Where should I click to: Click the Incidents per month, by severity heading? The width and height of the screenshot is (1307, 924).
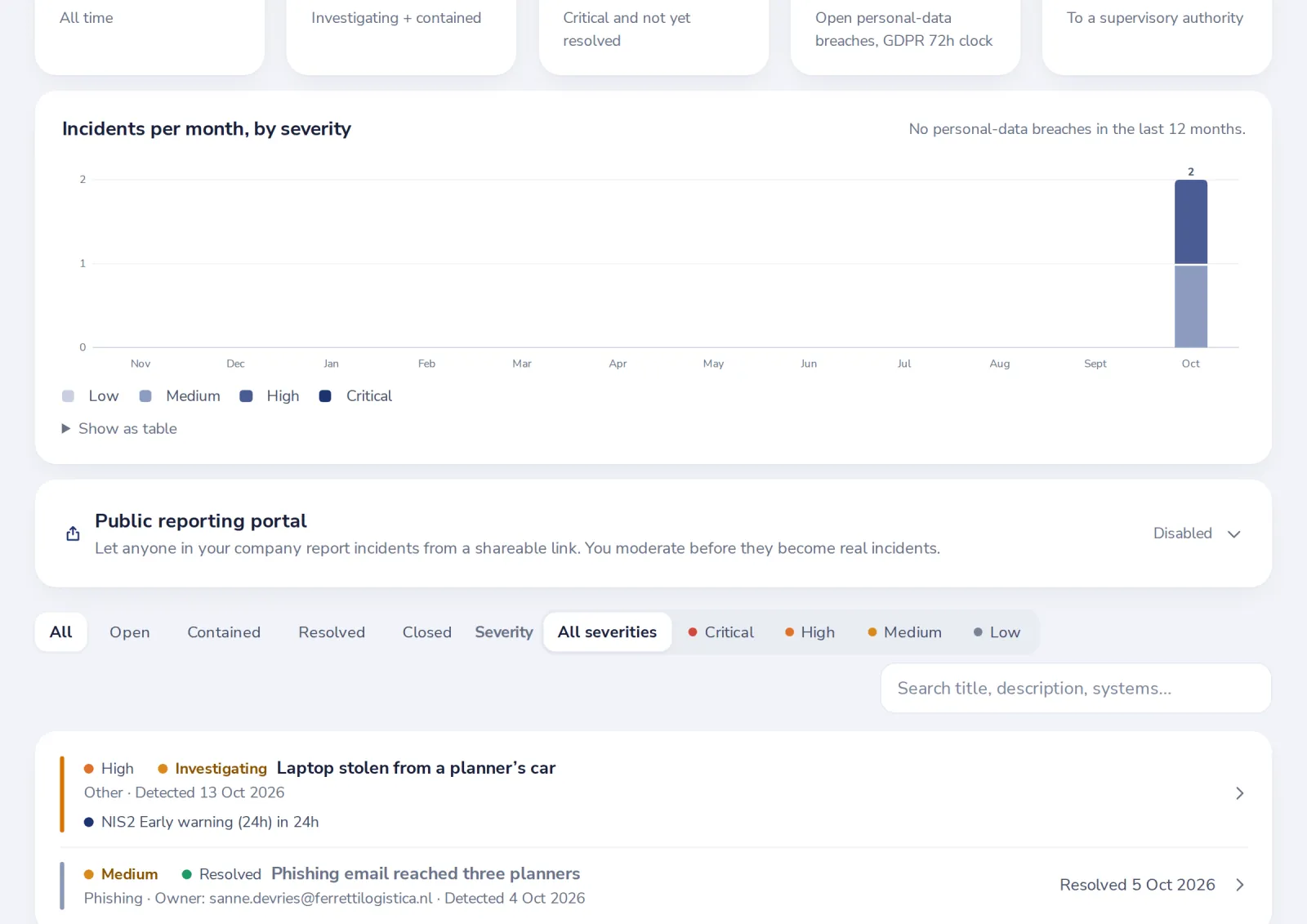tap(207, 129)
